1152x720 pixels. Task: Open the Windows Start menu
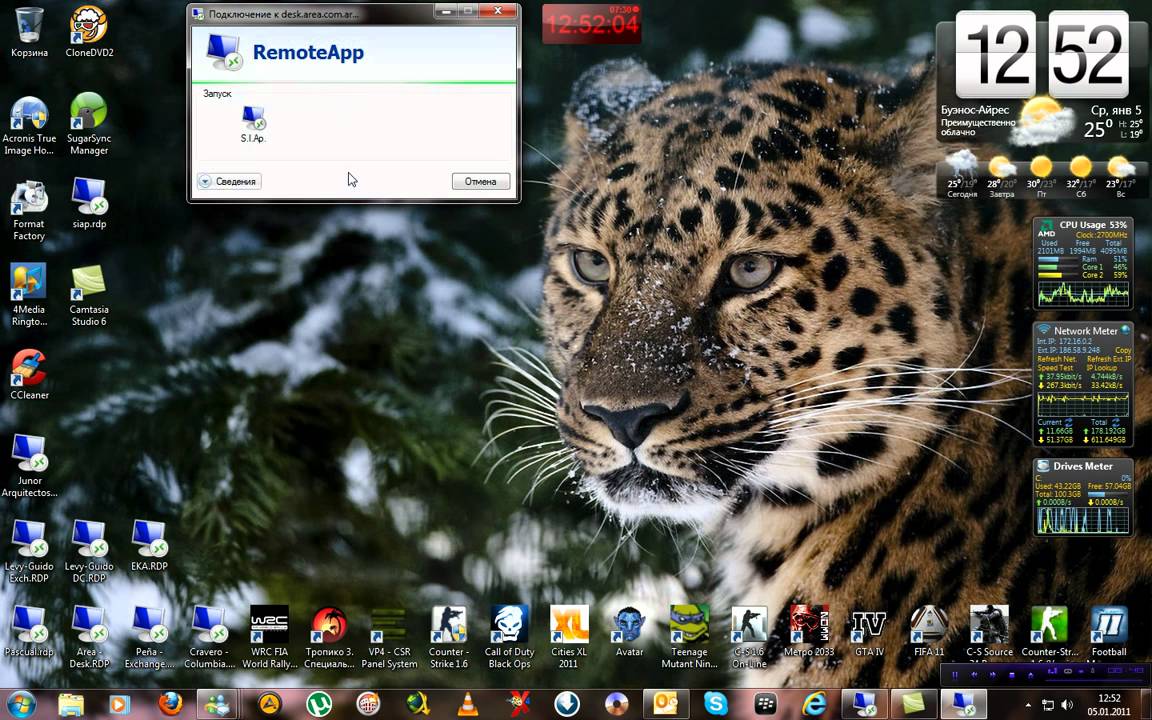21,704
